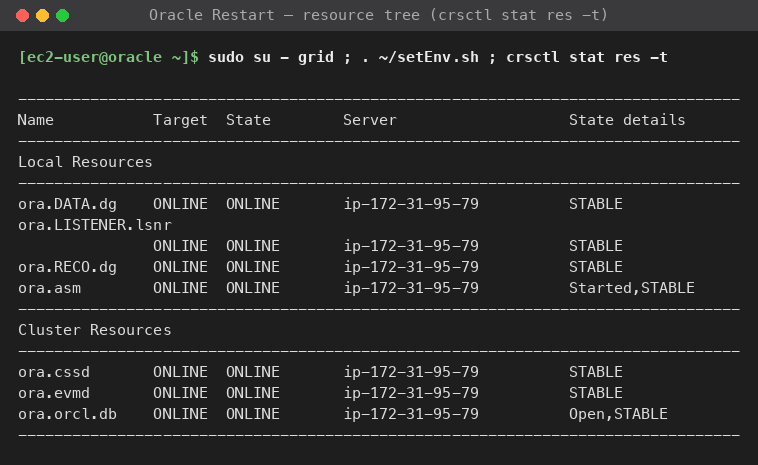Click the Target ONLINE value under ora.LISTENER.lsnr
This screenshot has width=758, height=465.
180,246
